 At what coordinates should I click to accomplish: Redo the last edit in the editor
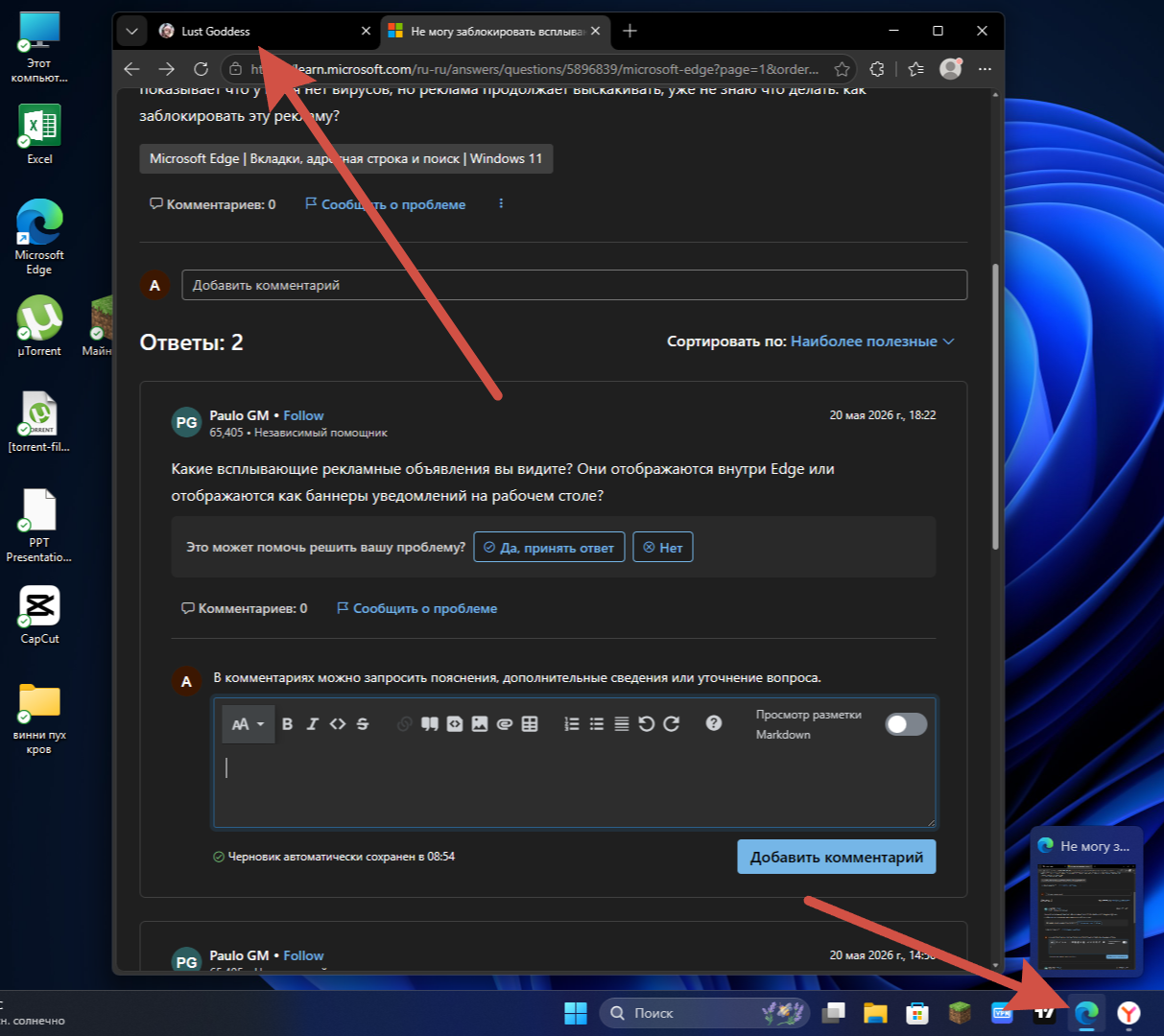pos(672,724)
